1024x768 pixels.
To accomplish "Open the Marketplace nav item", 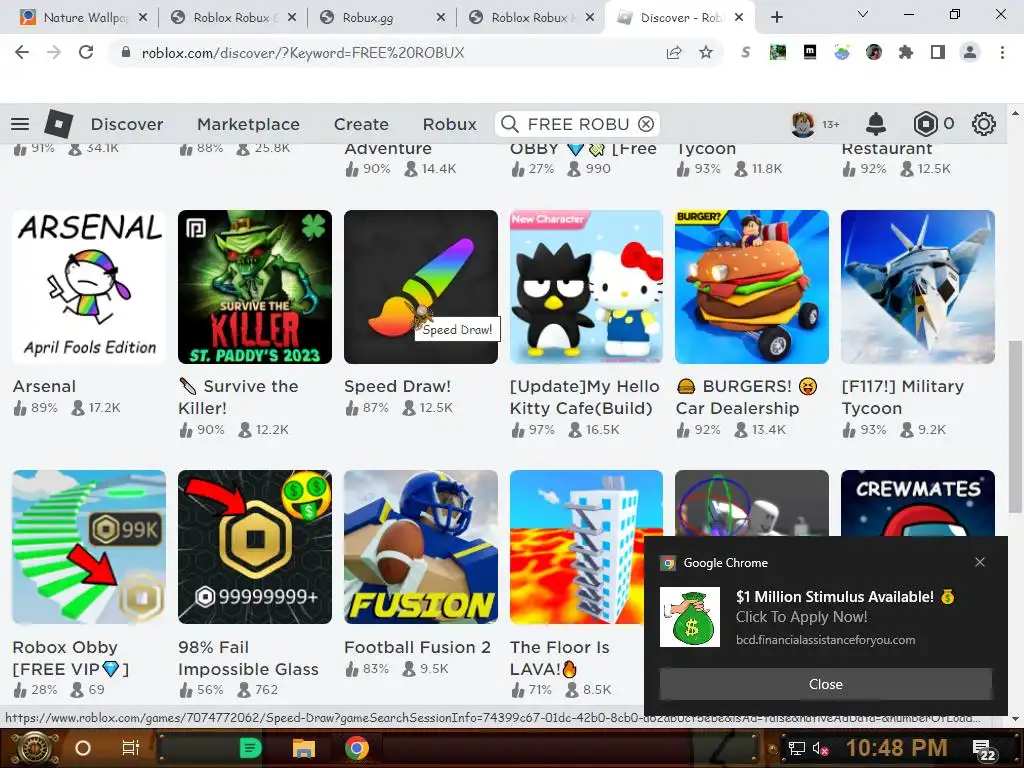I will (x=248, y=124).
